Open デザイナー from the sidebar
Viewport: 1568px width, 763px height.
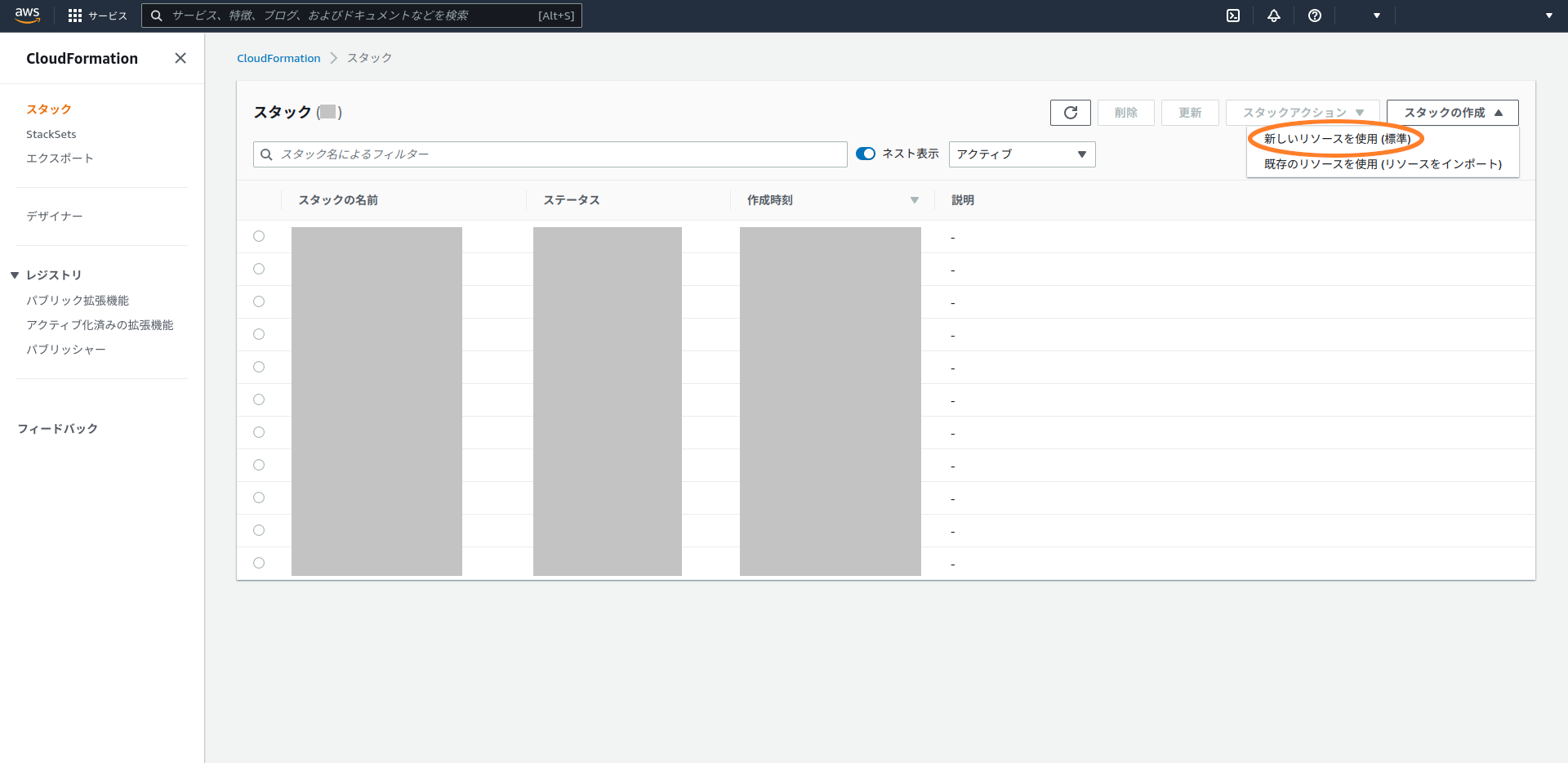point(55,216)
